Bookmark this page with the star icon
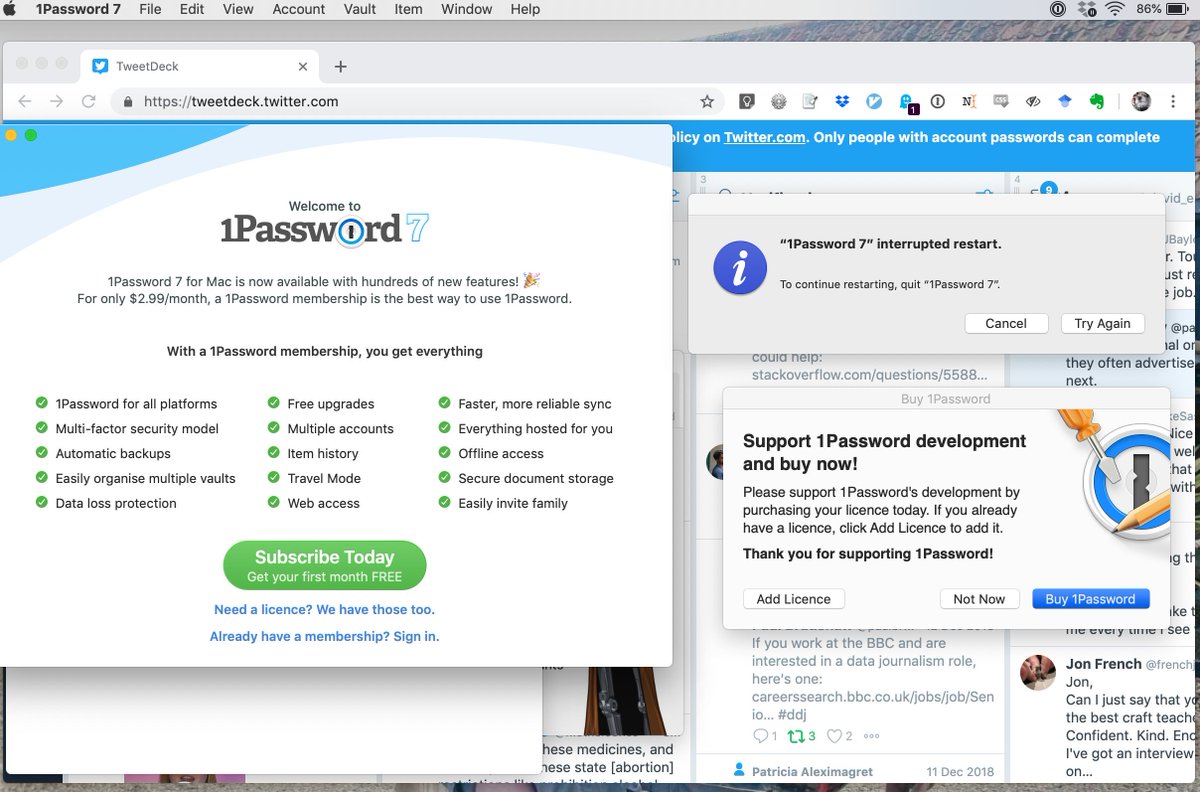Viewport: 1200px width, 792px height. click(707, 101)
